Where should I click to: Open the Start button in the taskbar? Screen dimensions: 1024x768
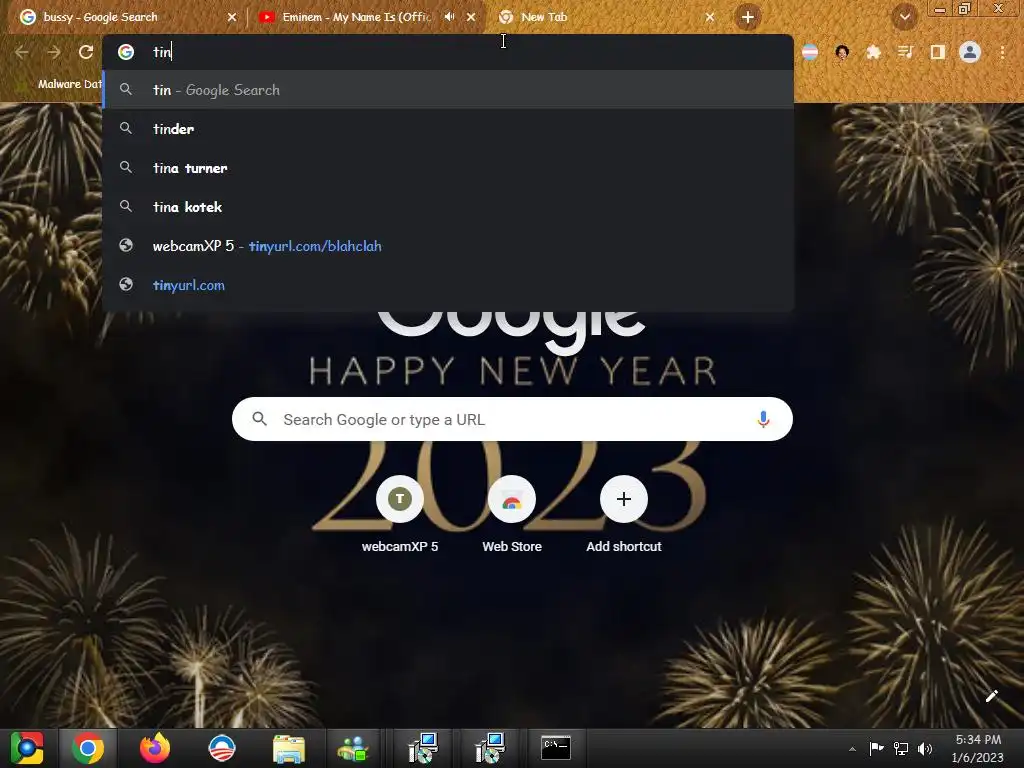[27, 748]
